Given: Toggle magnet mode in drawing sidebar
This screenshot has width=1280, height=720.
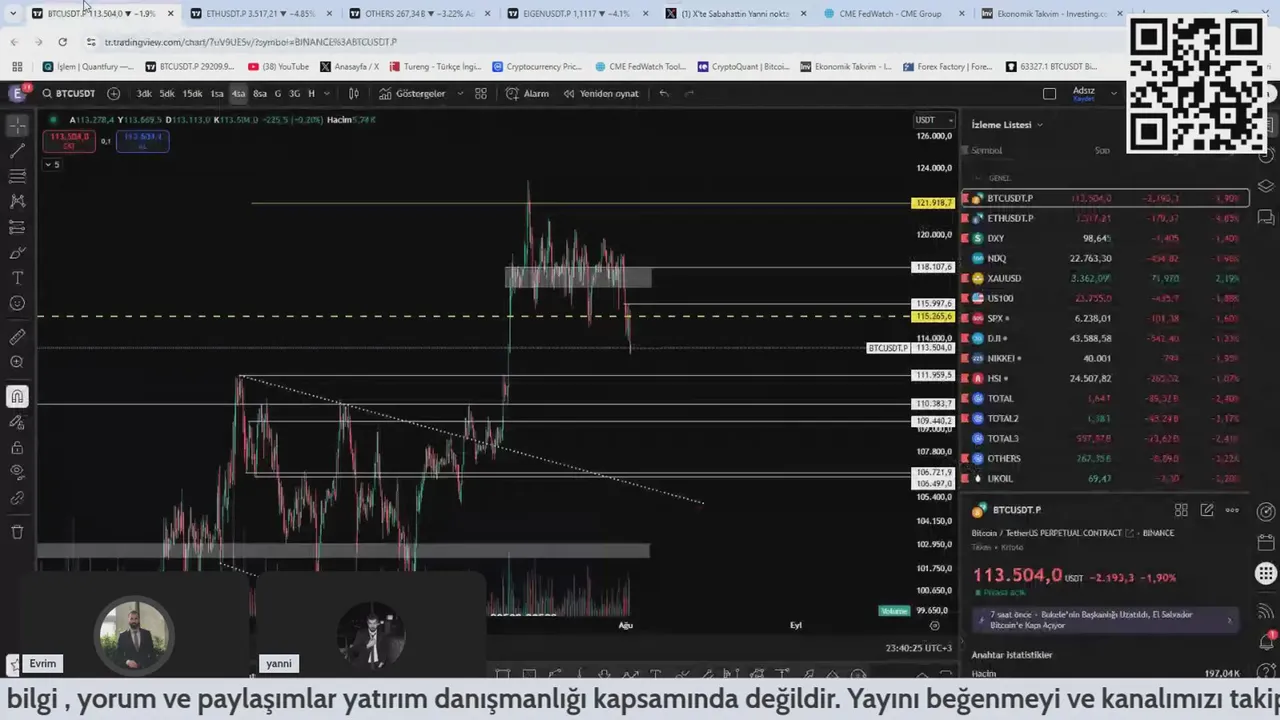Looking at the screenshot, I should click(17, 396).
